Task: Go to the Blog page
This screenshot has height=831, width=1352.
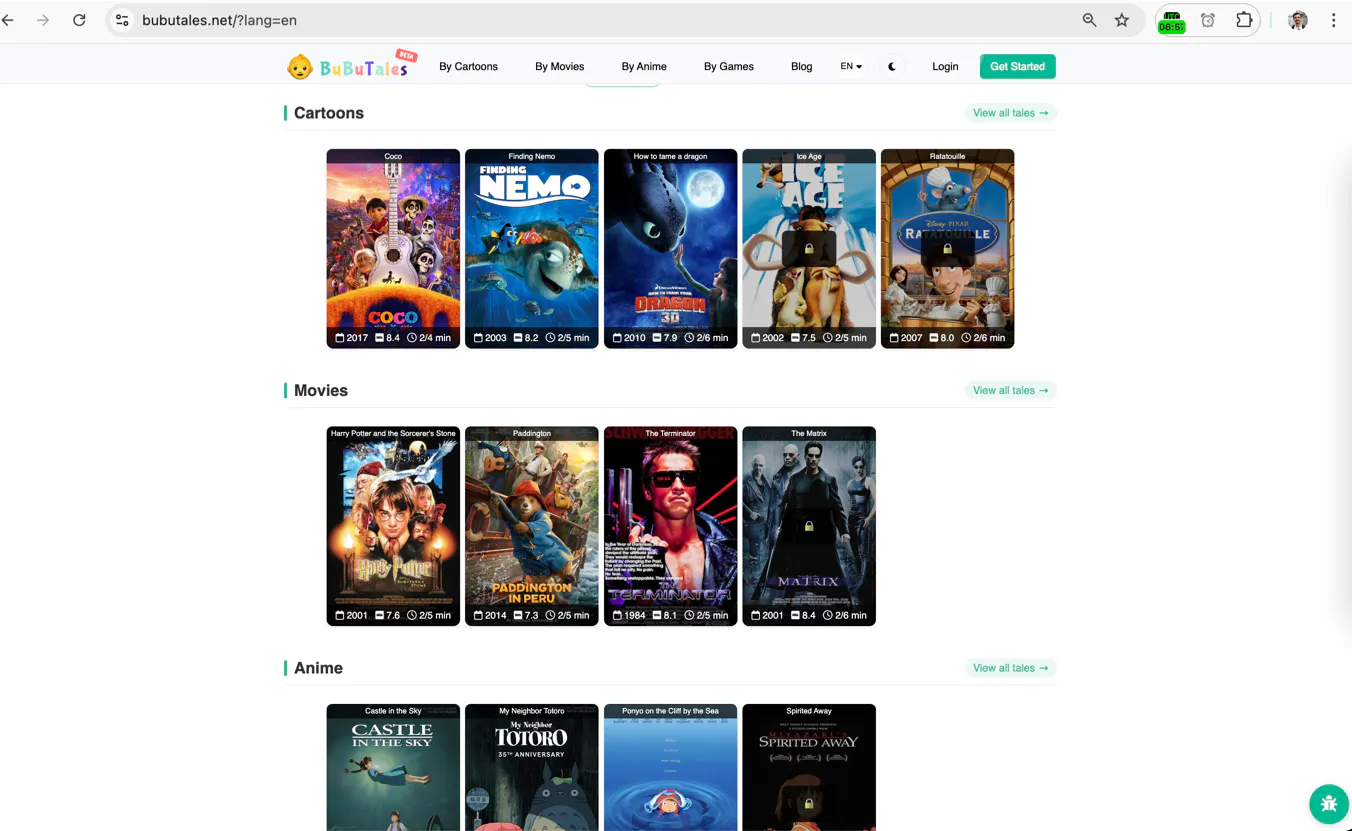Action: 802,67
